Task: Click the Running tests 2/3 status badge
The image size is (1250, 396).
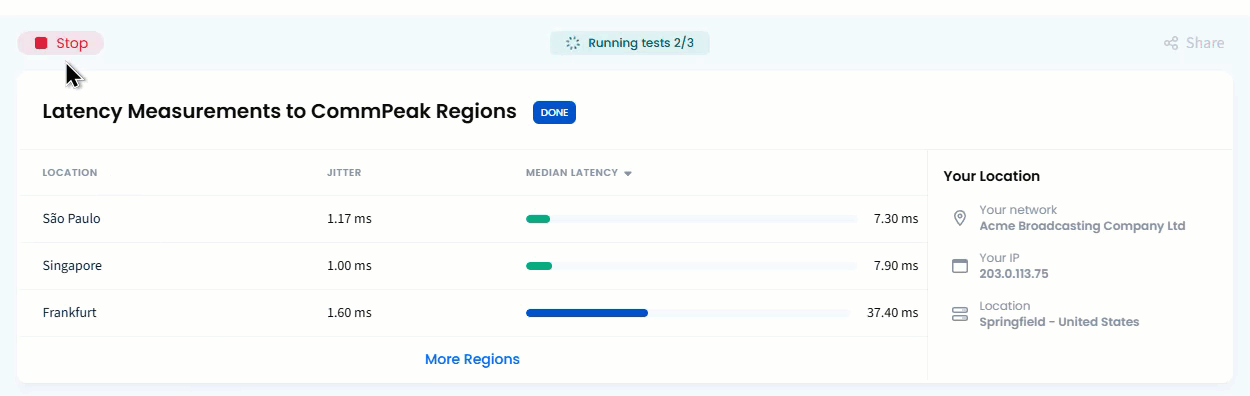Action: [x=630, y=43]
